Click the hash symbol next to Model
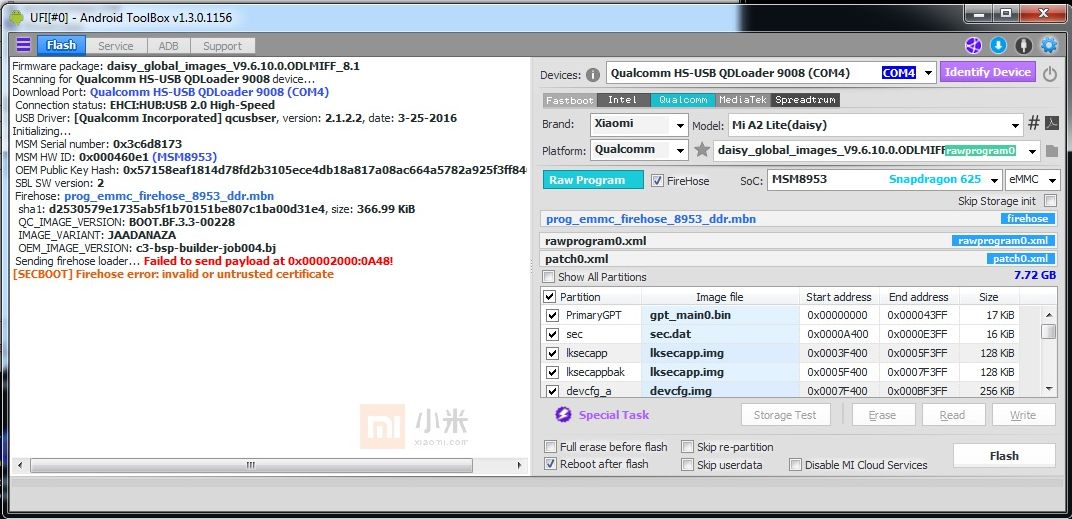The image size is (1072, 519). click(x=1034, y=124)
